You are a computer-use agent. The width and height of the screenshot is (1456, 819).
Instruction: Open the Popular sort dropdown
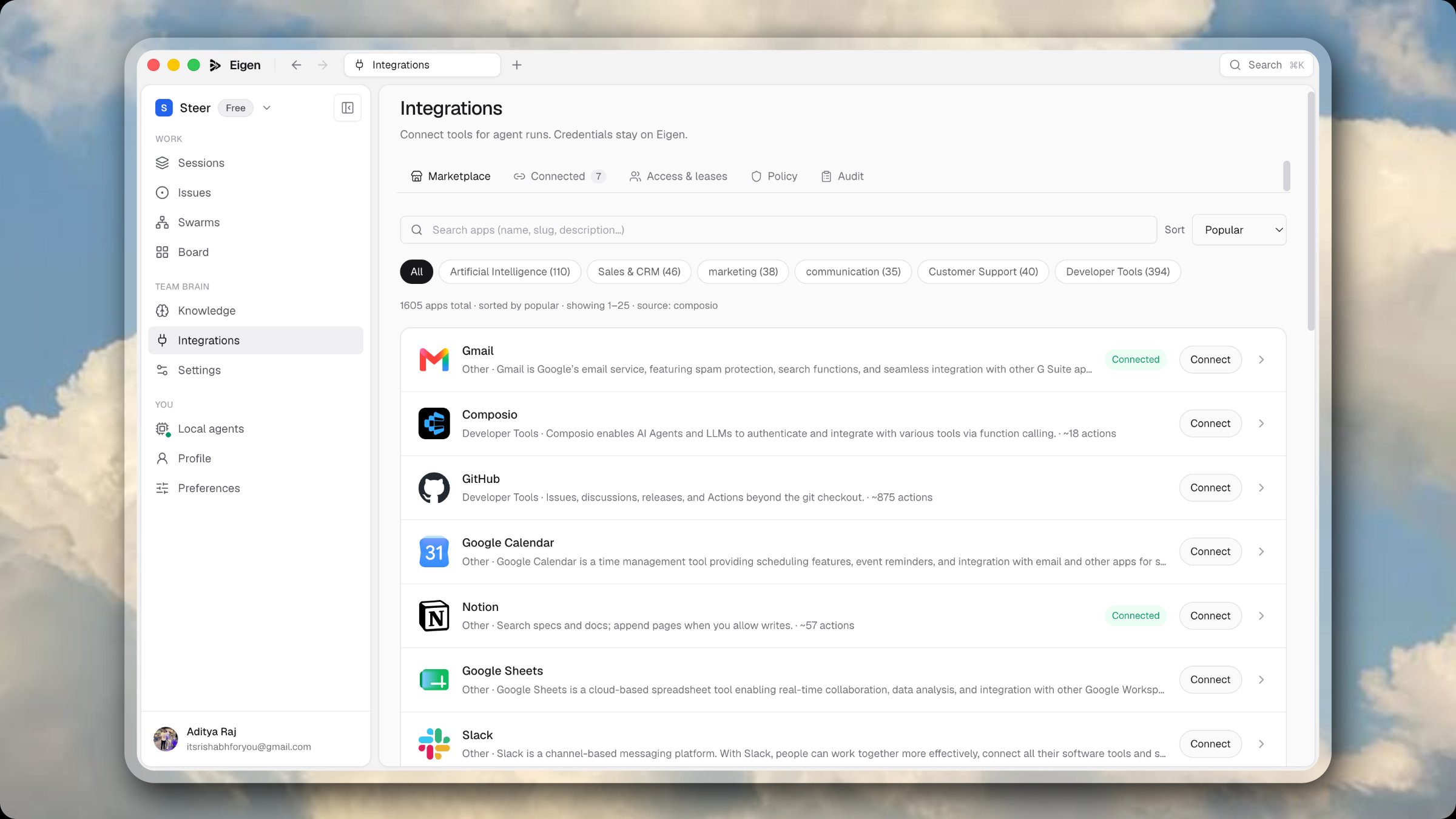click(1239, 230)
